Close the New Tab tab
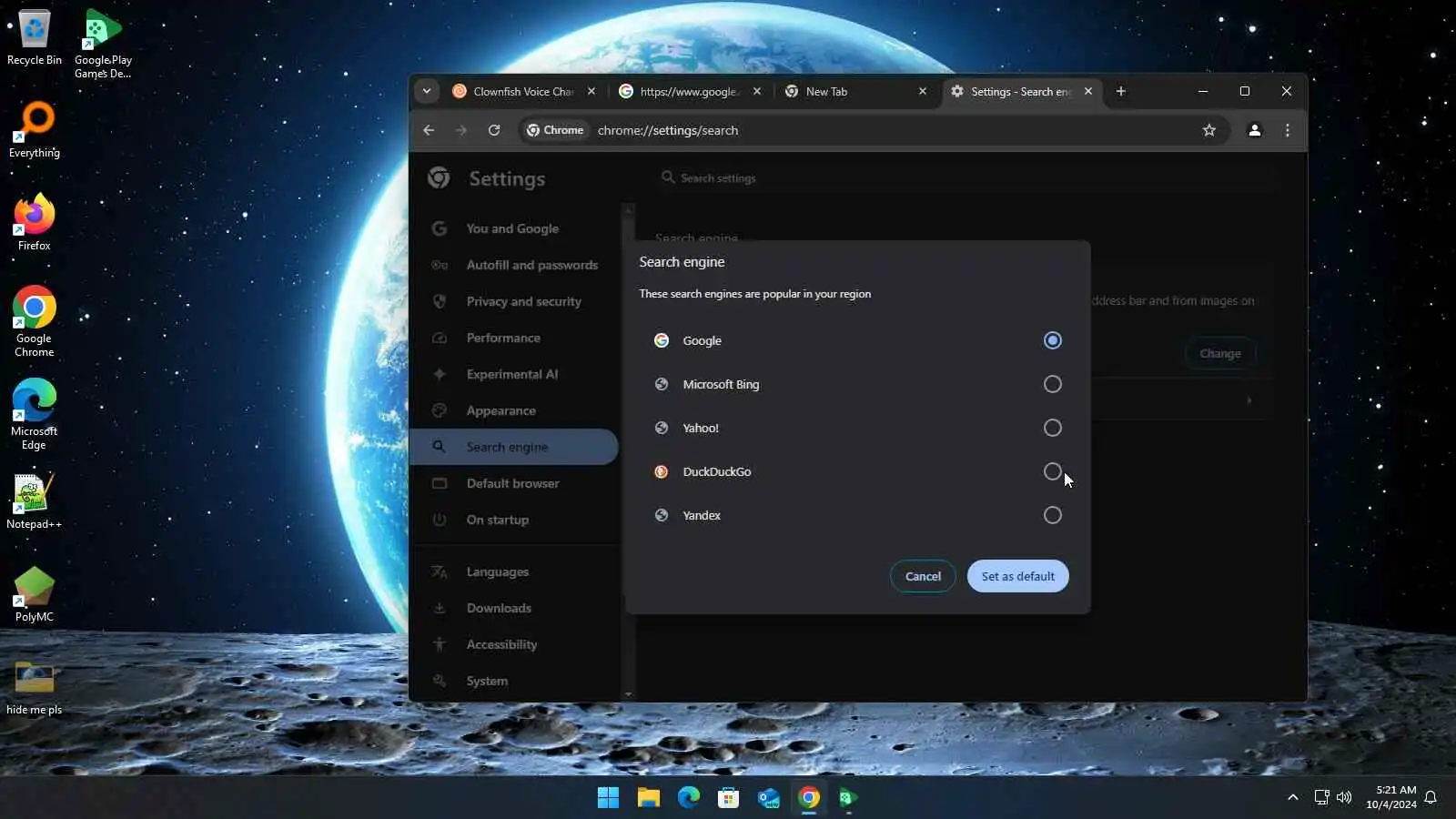1456x819 pixels. click(923, 91)
